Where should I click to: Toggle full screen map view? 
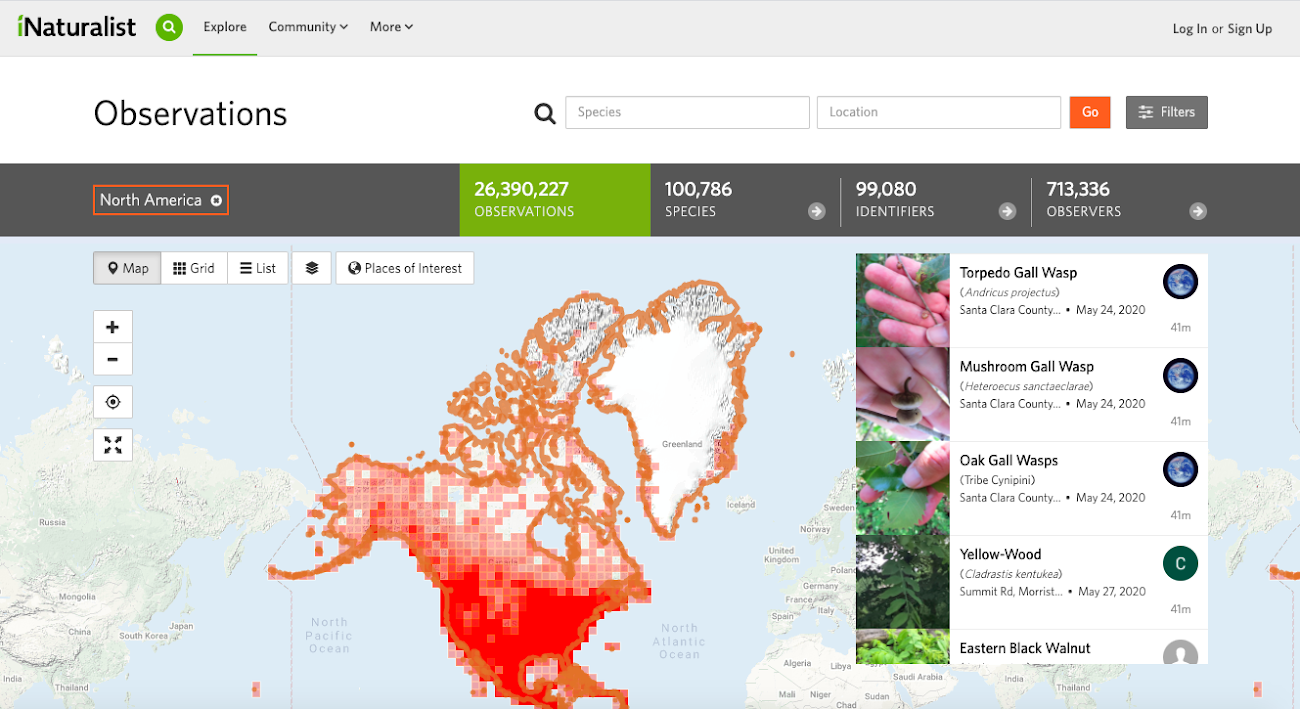pyautogui.click(x=113, y=445)
